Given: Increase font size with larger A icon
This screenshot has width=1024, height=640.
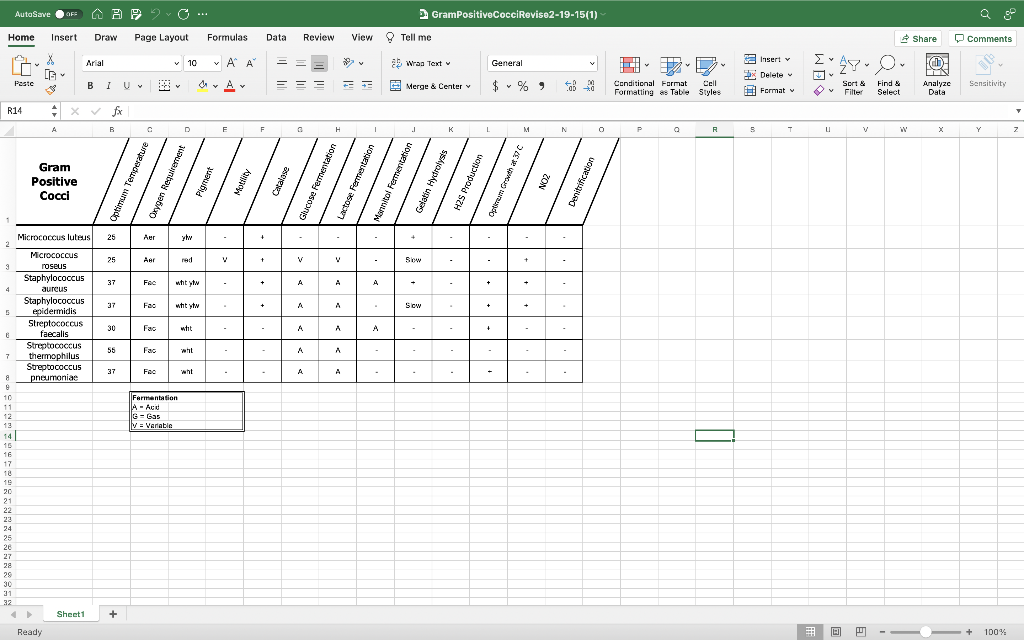Looking at the screenshot, I should pyautogui.click(x=232, y=63).
